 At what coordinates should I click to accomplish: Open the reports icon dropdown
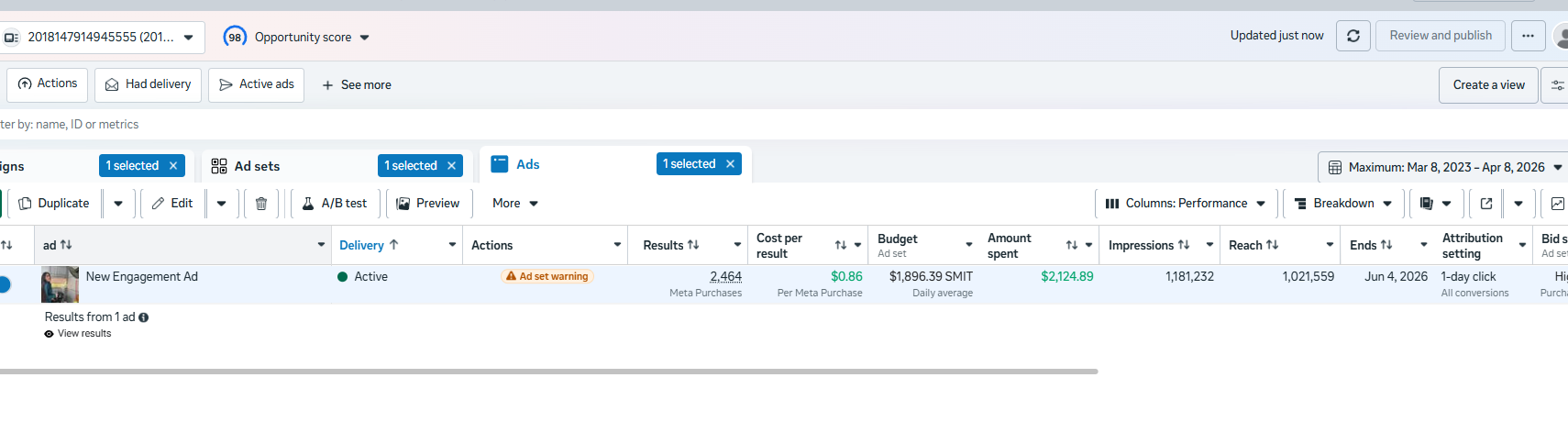[1435, 204]
